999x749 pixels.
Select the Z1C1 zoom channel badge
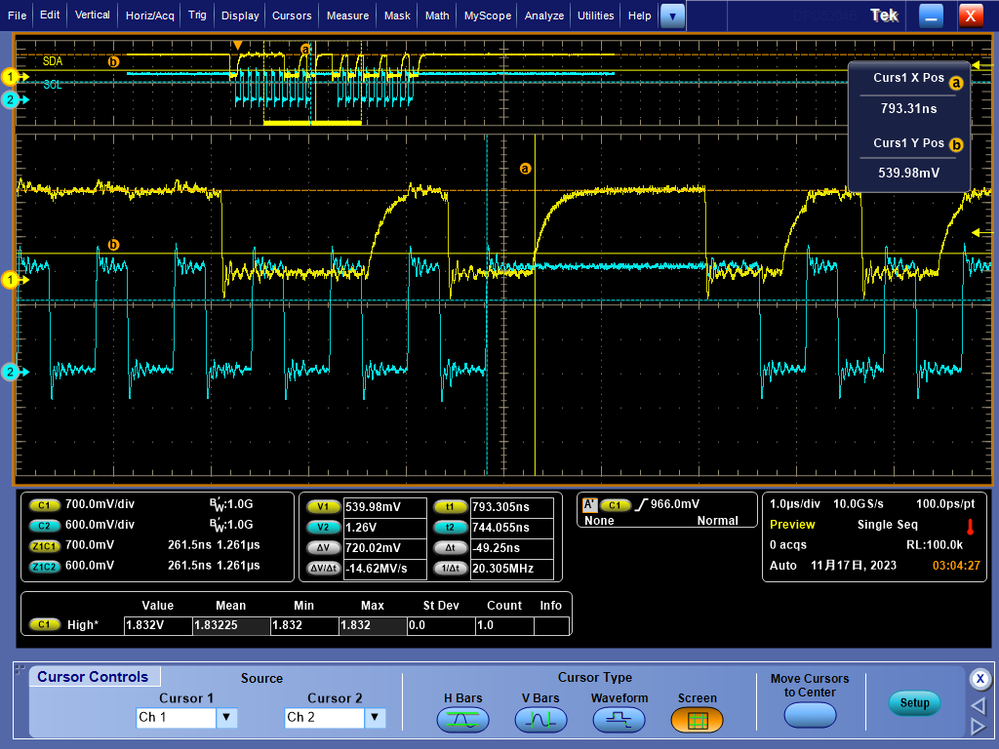pos(45,546)
